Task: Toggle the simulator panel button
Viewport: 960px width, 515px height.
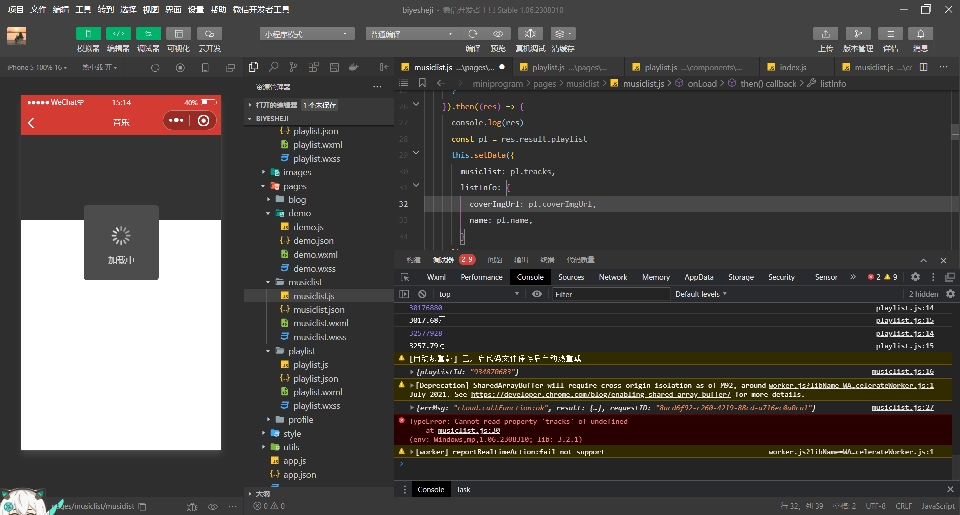Action: click(x=88, y=34)
